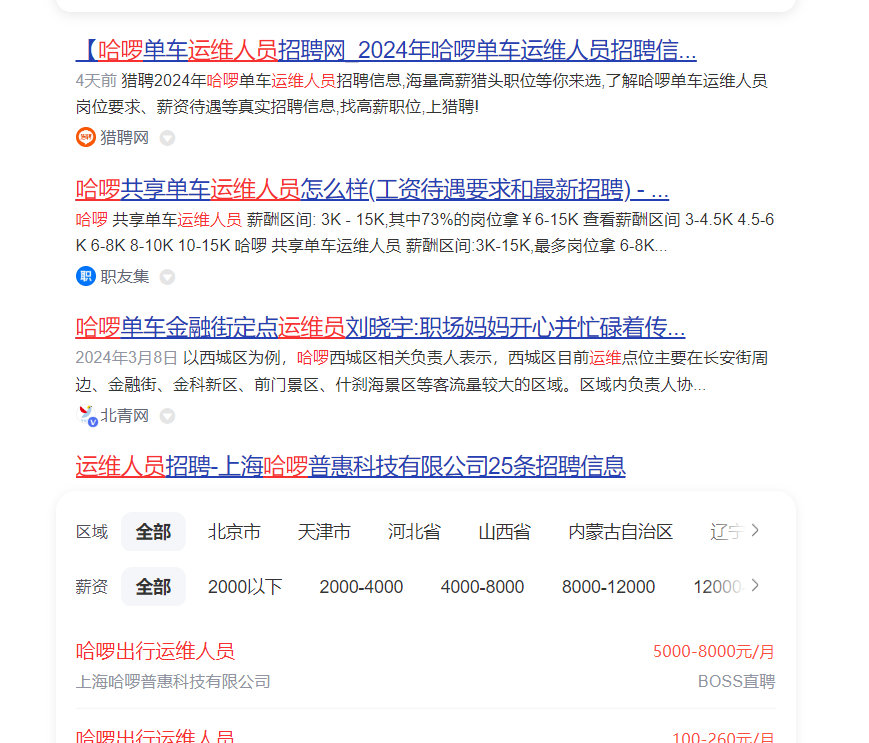869x743 pixels.
Task: Click the 猎聘网 source name
Action: (x=125, y=137)
